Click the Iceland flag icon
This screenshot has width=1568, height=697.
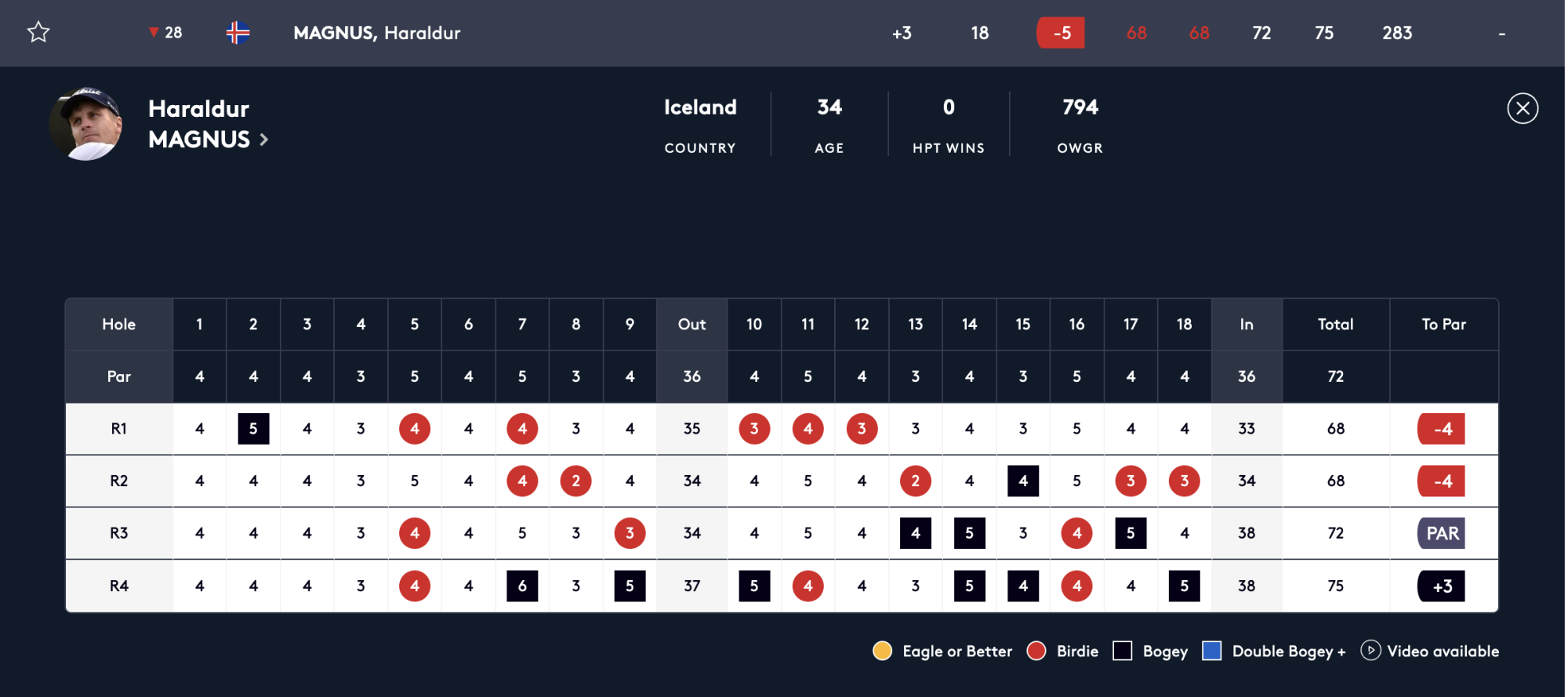(x=238, y=32)
